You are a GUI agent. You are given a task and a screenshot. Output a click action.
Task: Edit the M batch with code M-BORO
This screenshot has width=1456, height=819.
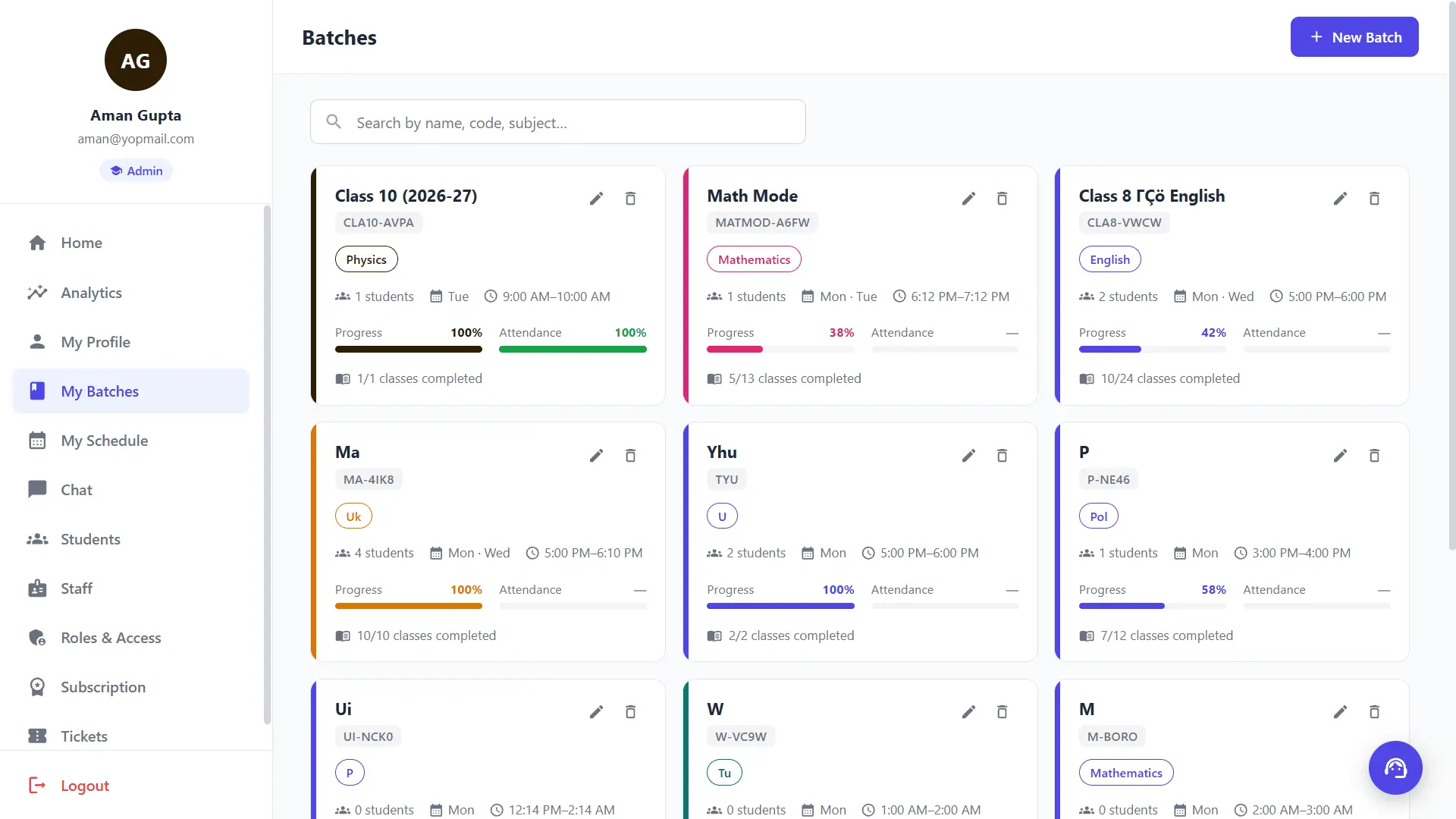point(1341,712)
